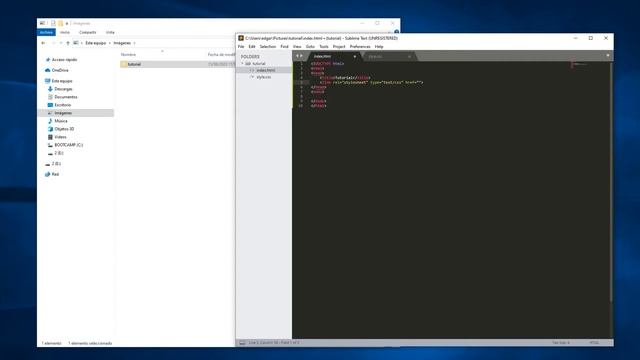Click the Back arrow in File Explorer

click(43, 43)
